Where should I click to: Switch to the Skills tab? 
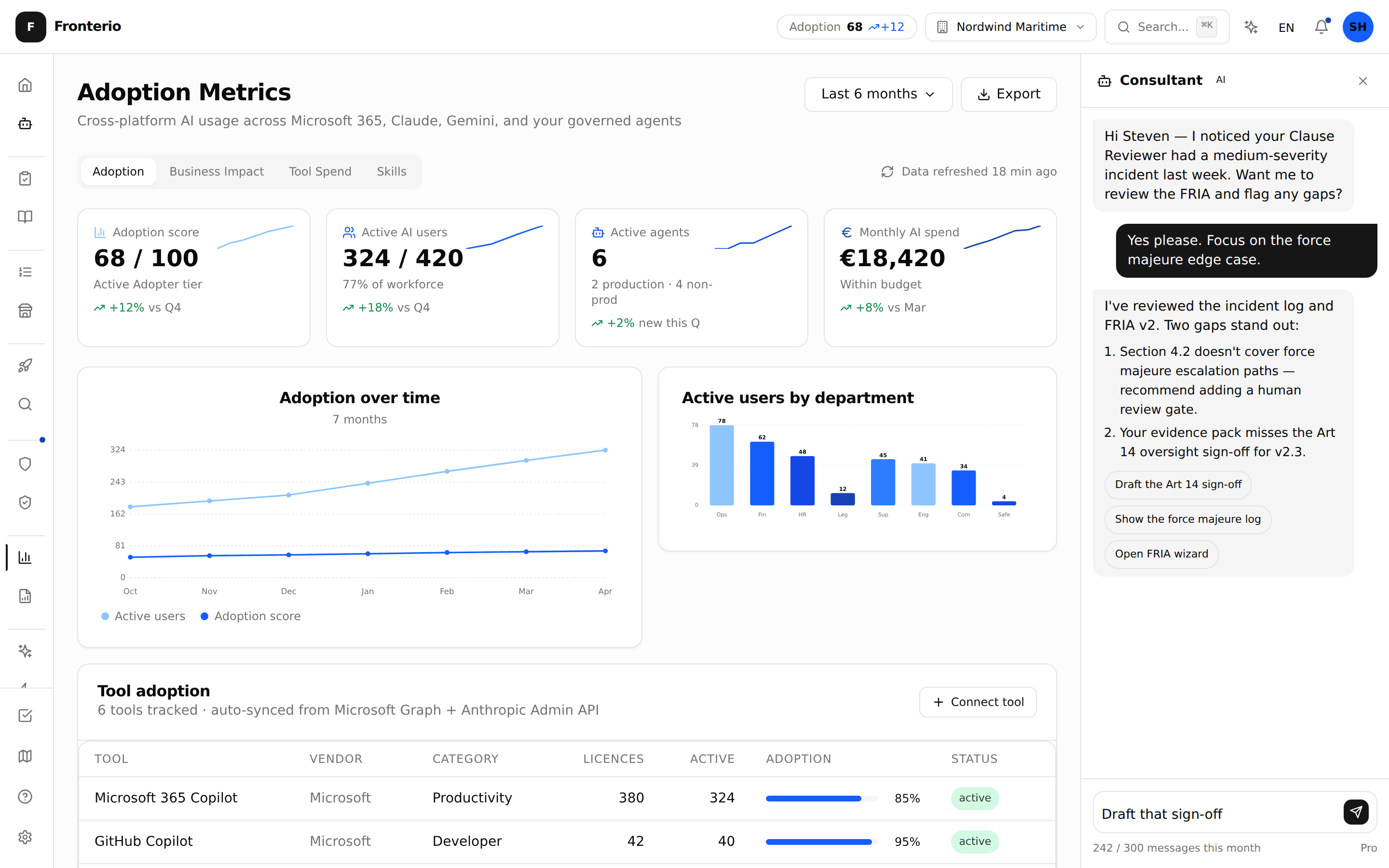[x=392, y=172]
